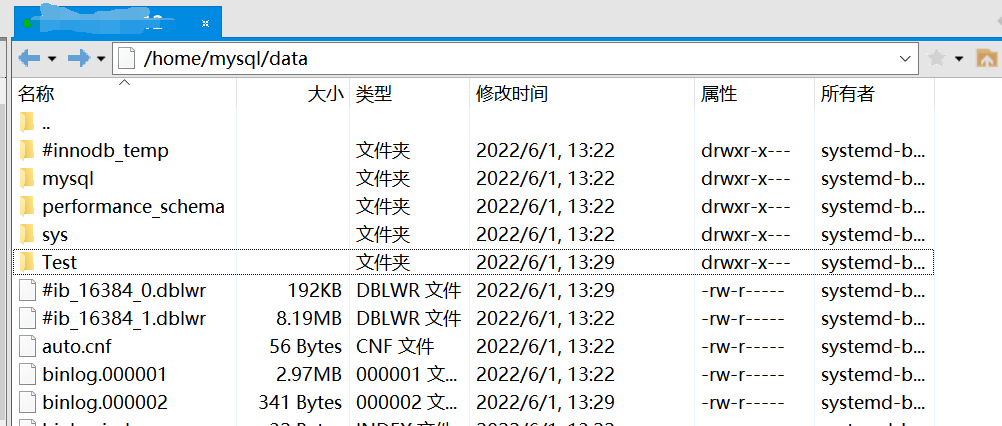
Task: Click the 341 Bytes size cell
Action: [300, 403]
